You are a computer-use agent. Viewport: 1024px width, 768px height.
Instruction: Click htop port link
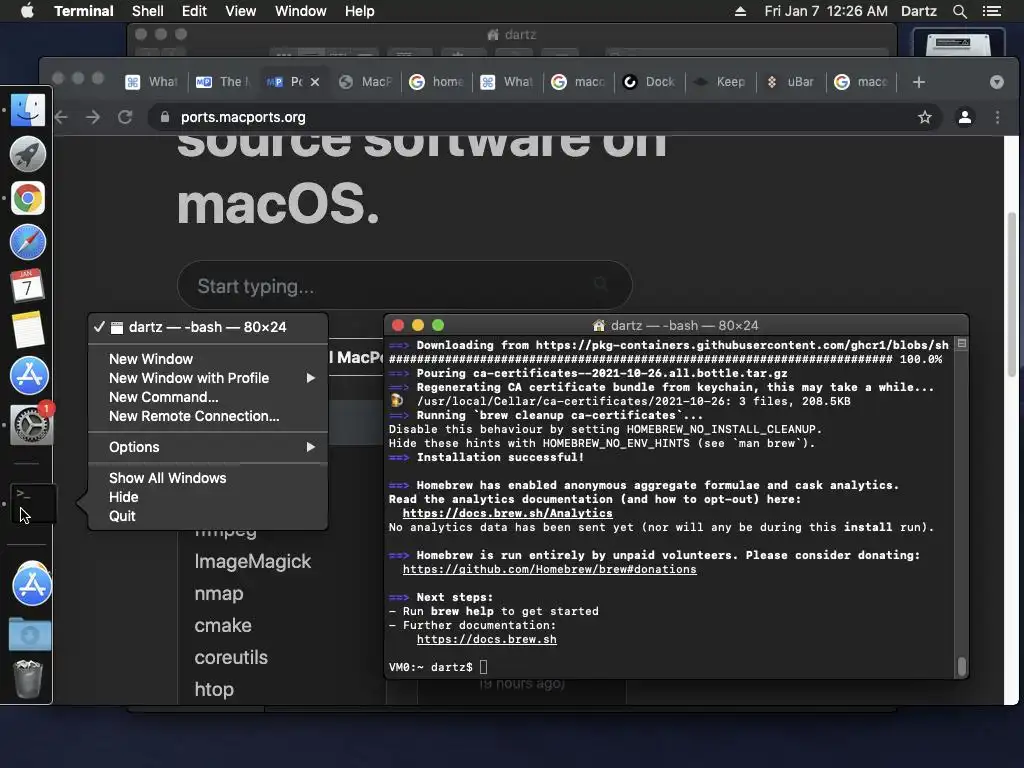coord(214,689)
